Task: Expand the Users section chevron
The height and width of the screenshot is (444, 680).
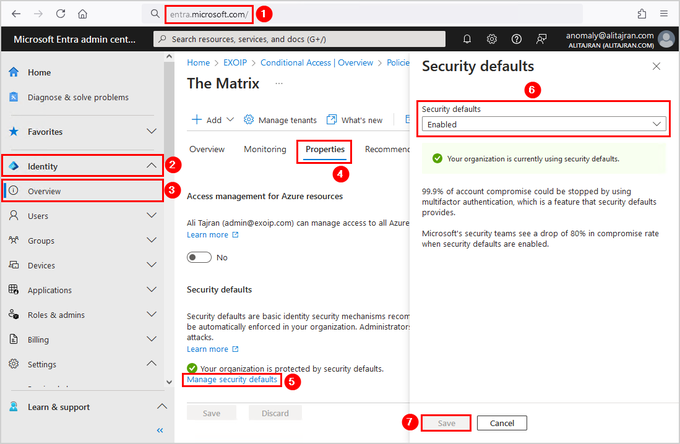Action: (x=151, y=215)
